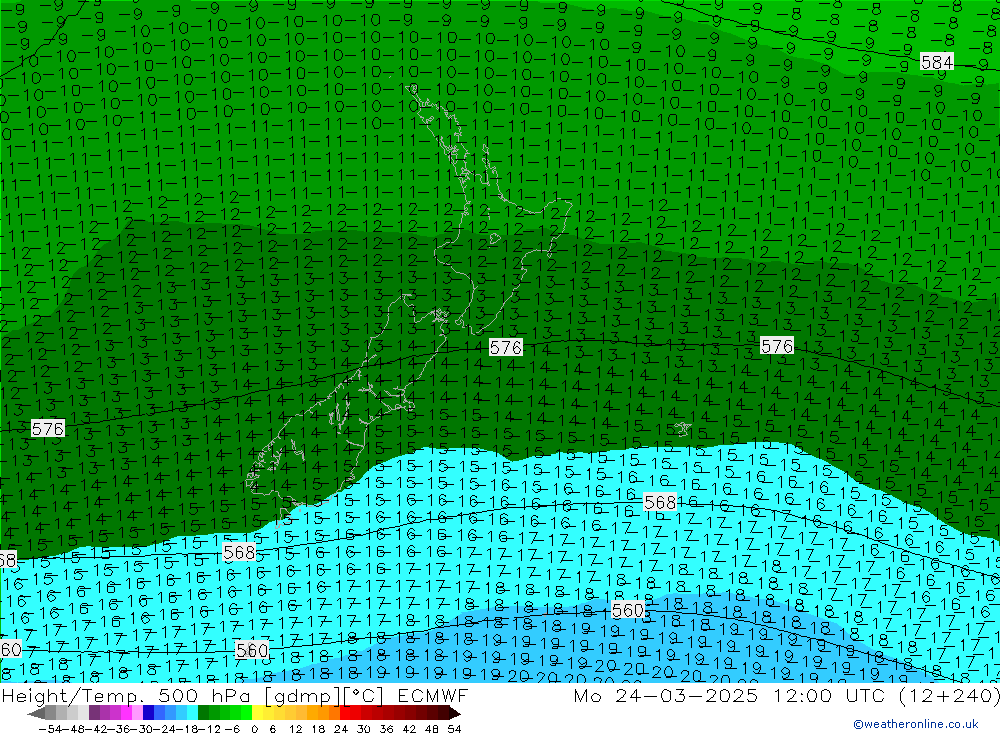Pick the cyan swatch in the legend

click(192, 713)
